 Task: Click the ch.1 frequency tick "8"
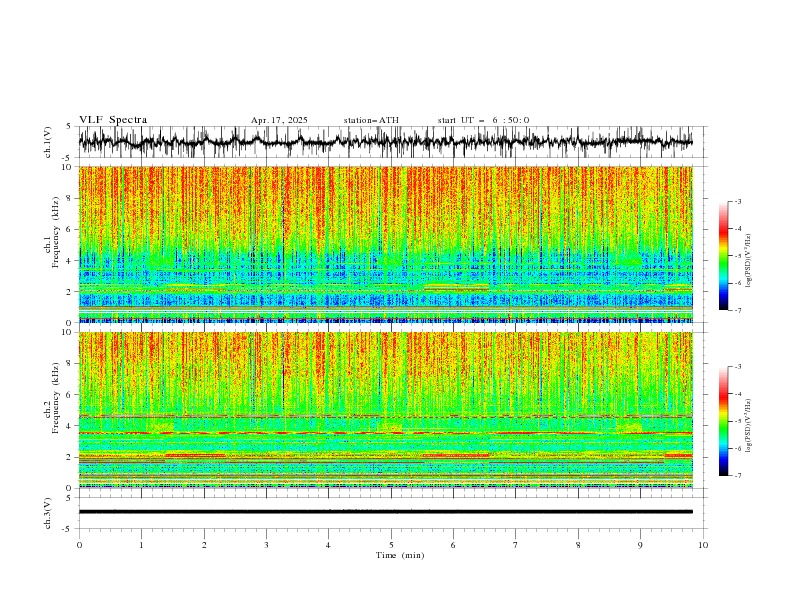(x=71, y=198)
